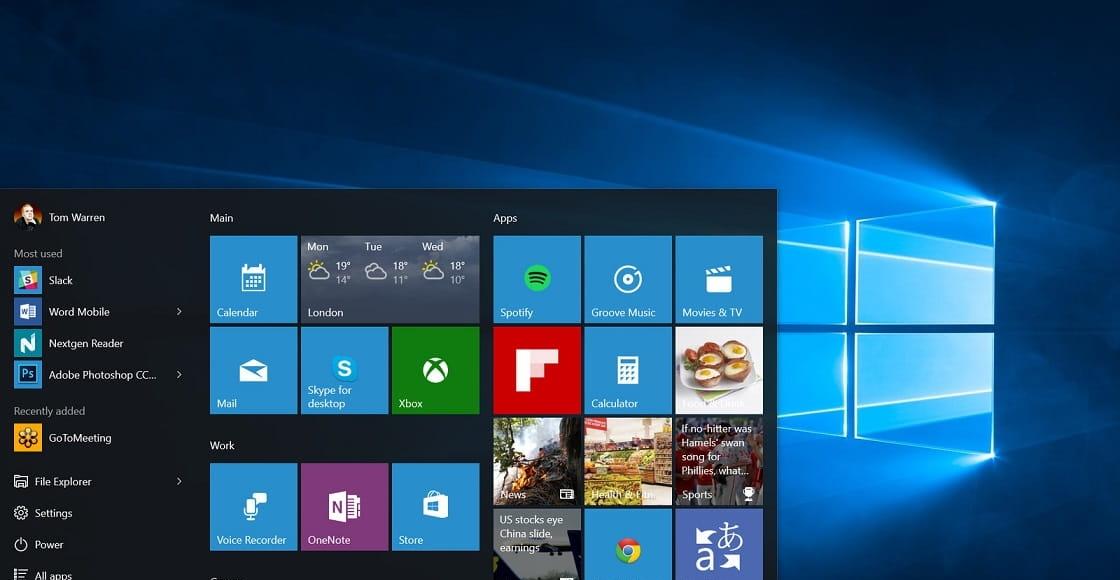This screenshot has width=1120, height=580.
Task: Show the Adobe Photoshop CC jump list arrow
Action: [179, 374]
